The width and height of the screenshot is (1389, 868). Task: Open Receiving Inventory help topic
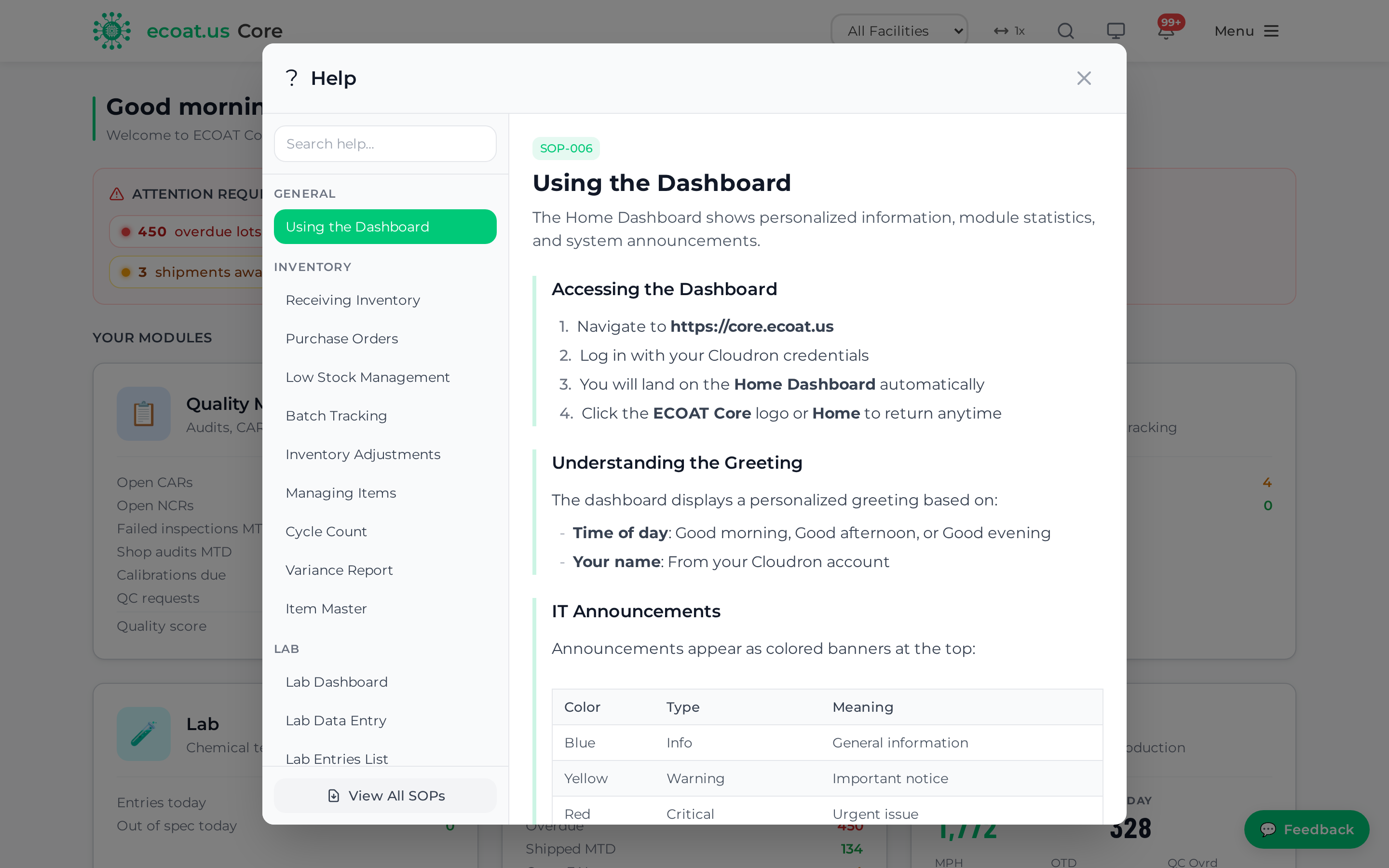click(385, 300)
